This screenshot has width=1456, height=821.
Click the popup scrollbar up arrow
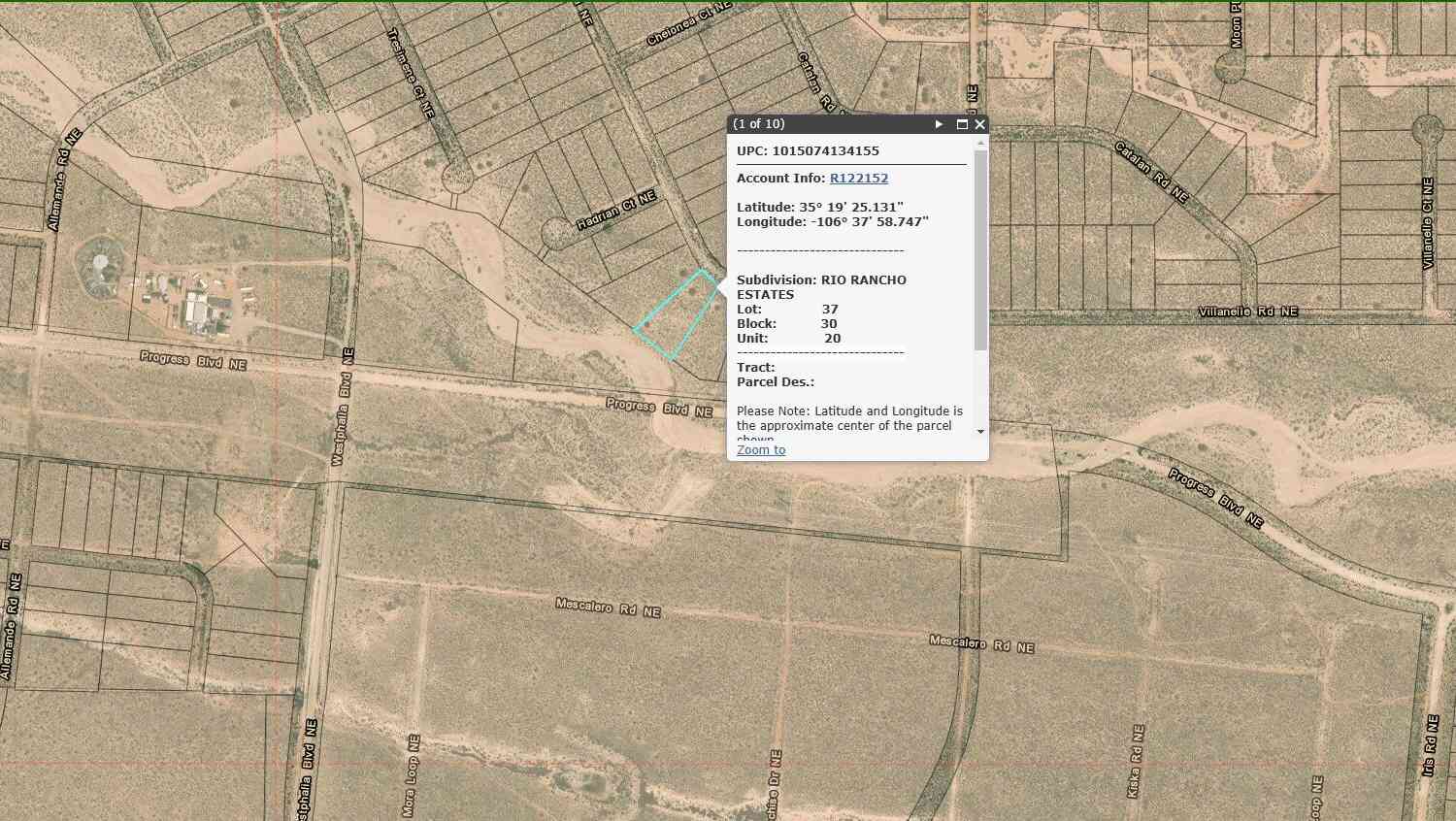[980, 143]
